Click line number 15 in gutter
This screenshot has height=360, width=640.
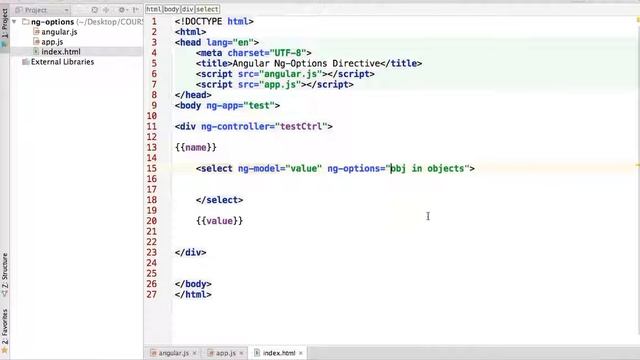[x=152, y=169]
